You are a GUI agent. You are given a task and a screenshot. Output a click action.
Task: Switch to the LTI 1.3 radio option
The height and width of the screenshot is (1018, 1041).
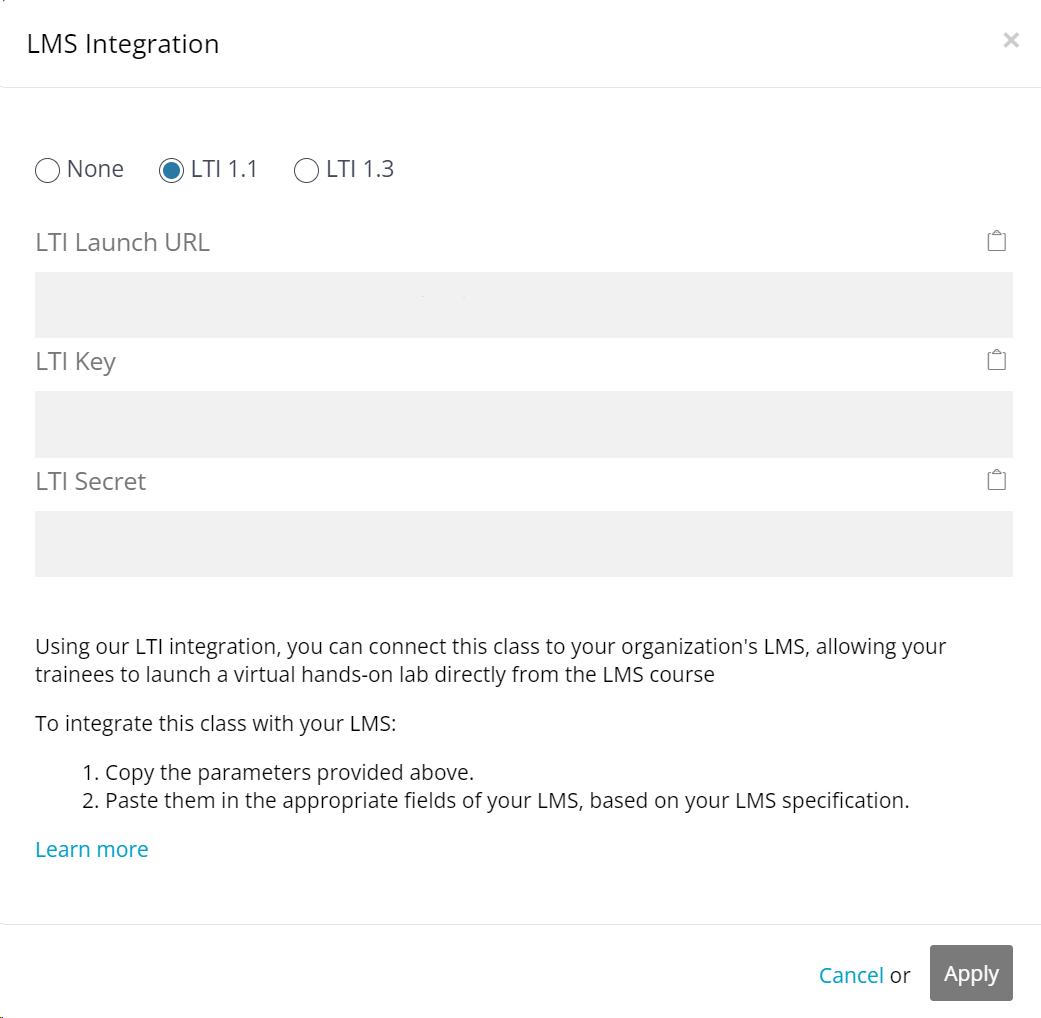[x=306, y=170]
